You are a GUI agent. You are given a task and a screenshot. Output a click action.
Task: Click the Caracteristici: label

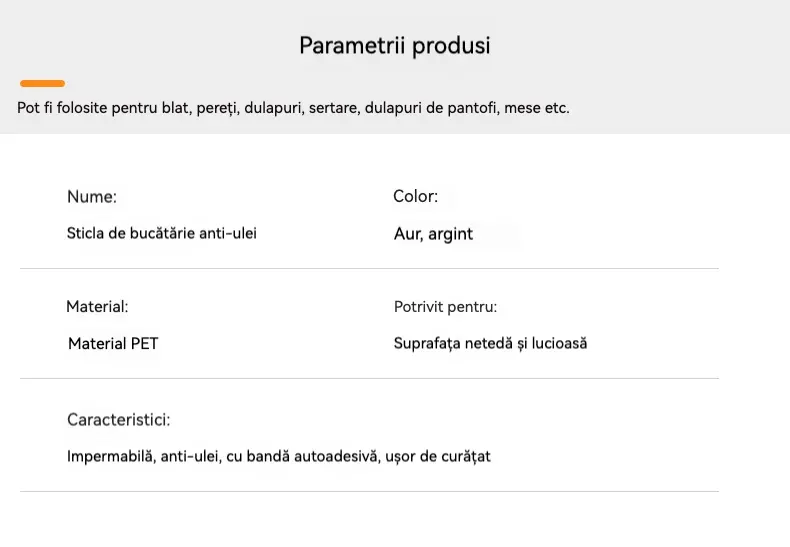[x=118, y=420]
